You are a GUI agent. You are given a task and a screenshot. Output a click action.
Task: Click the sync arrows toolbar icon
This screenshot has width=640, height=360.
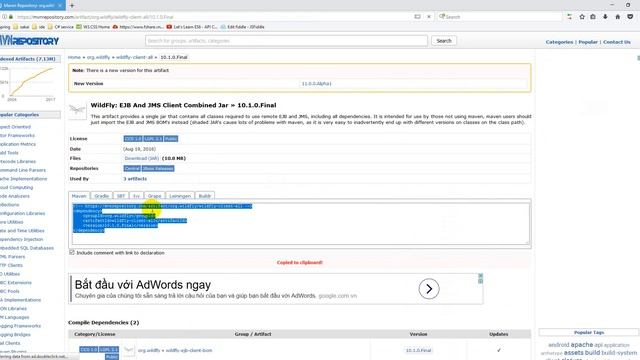tap(570, 17)
